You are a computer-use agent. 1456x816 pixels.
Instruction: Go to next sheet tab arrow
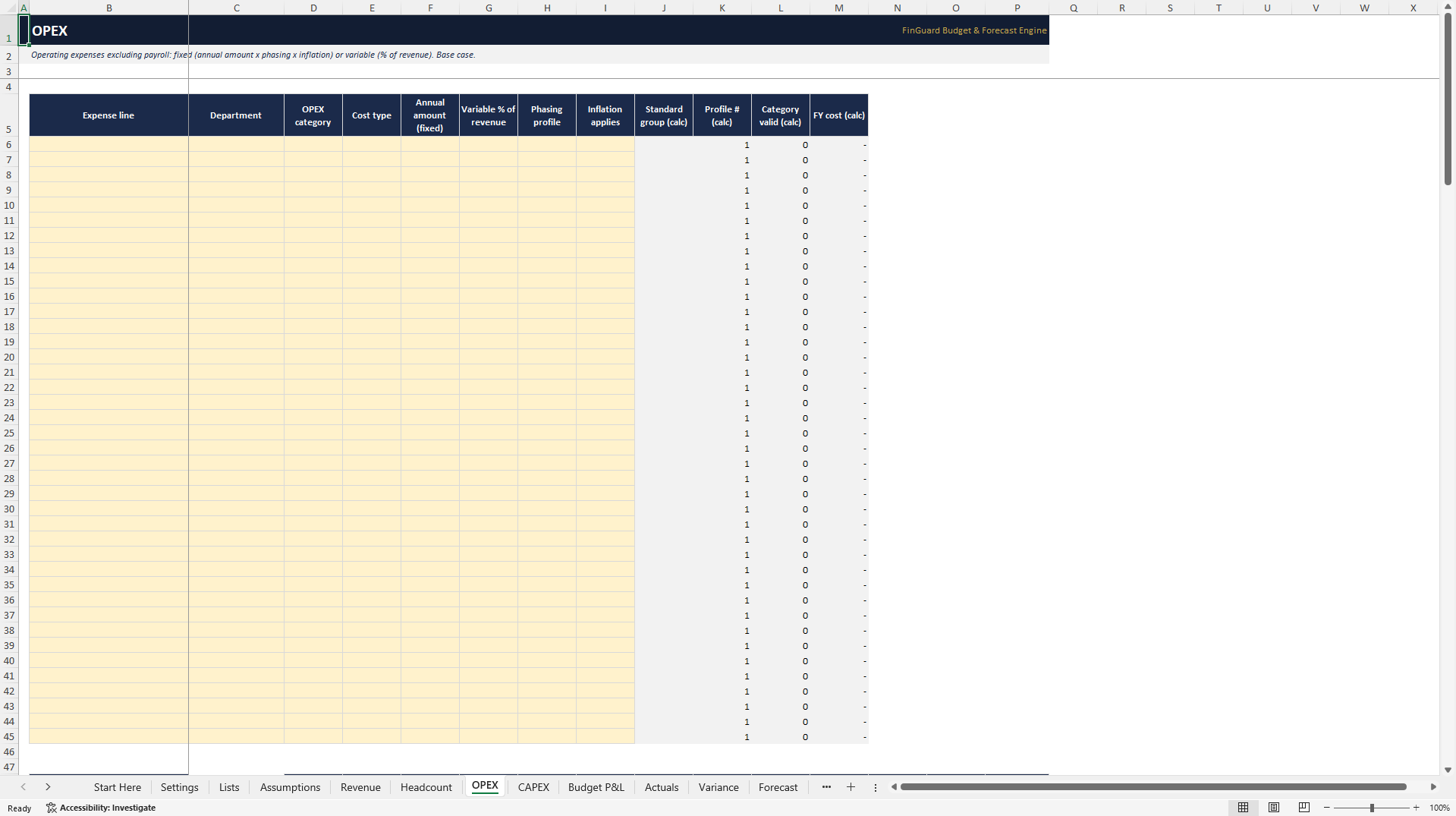tap(48, 787)
